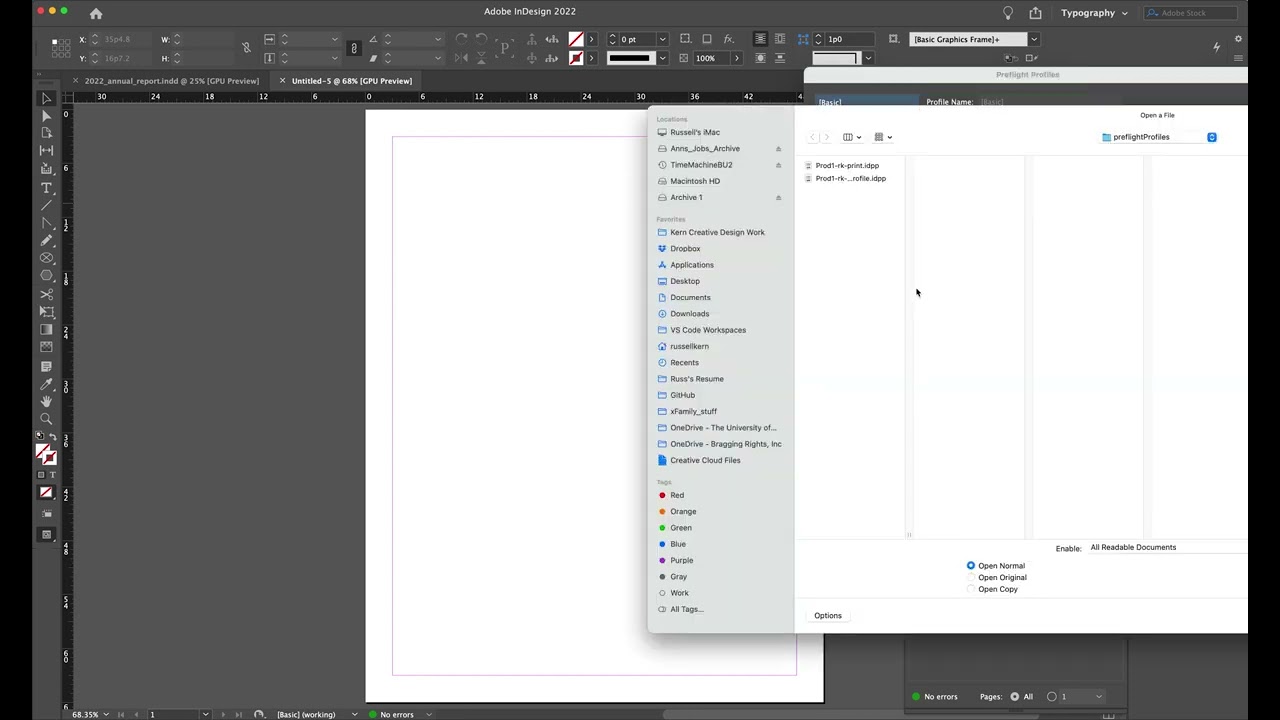Select Open Copy radio button
This screenshot has height=720, width=1280.
pyautogui.click(x=970, y=589)
